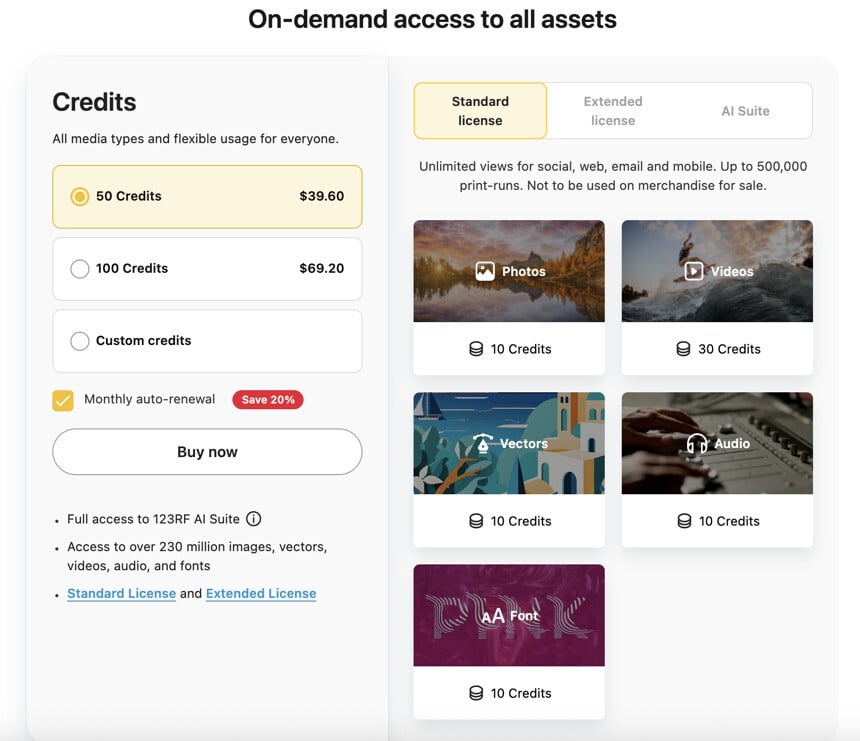Switch to the Standard license tab
Viewport: 860px width, 741px height.
point(480,111)
